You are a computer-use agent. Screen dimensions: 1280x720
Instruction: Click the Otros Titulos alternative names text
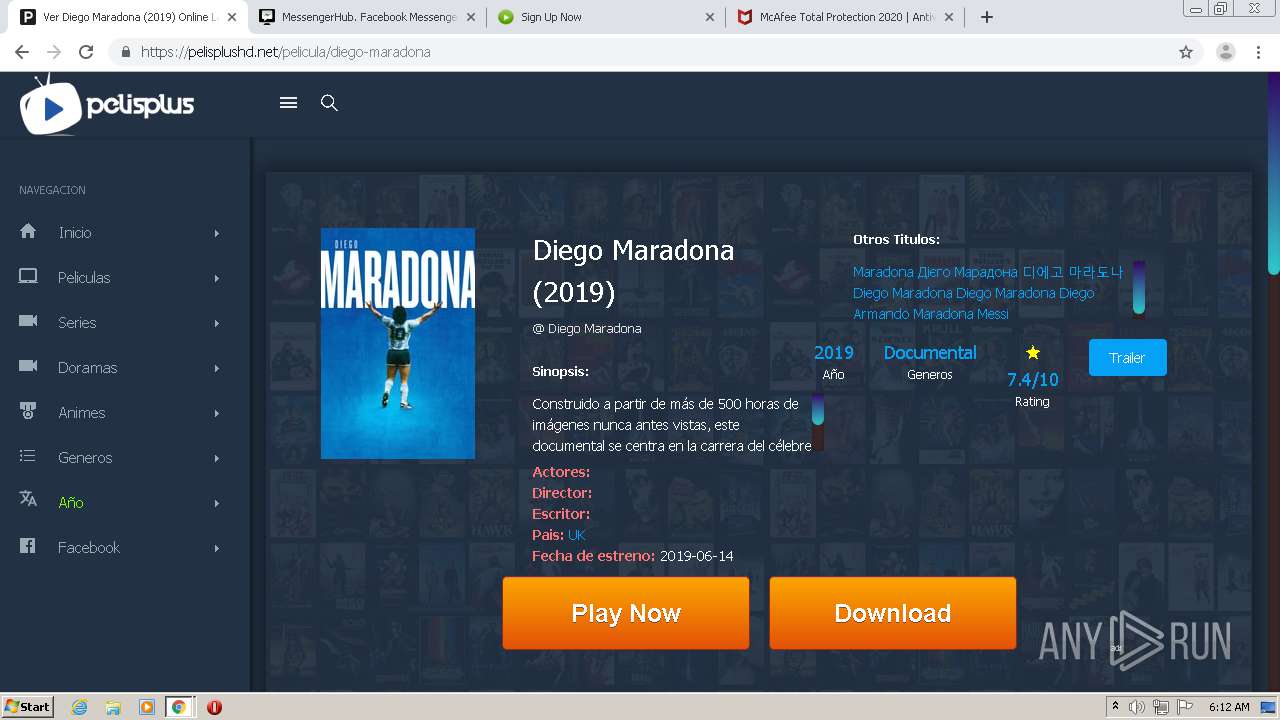pyautogui.click(x=988, y=293)
